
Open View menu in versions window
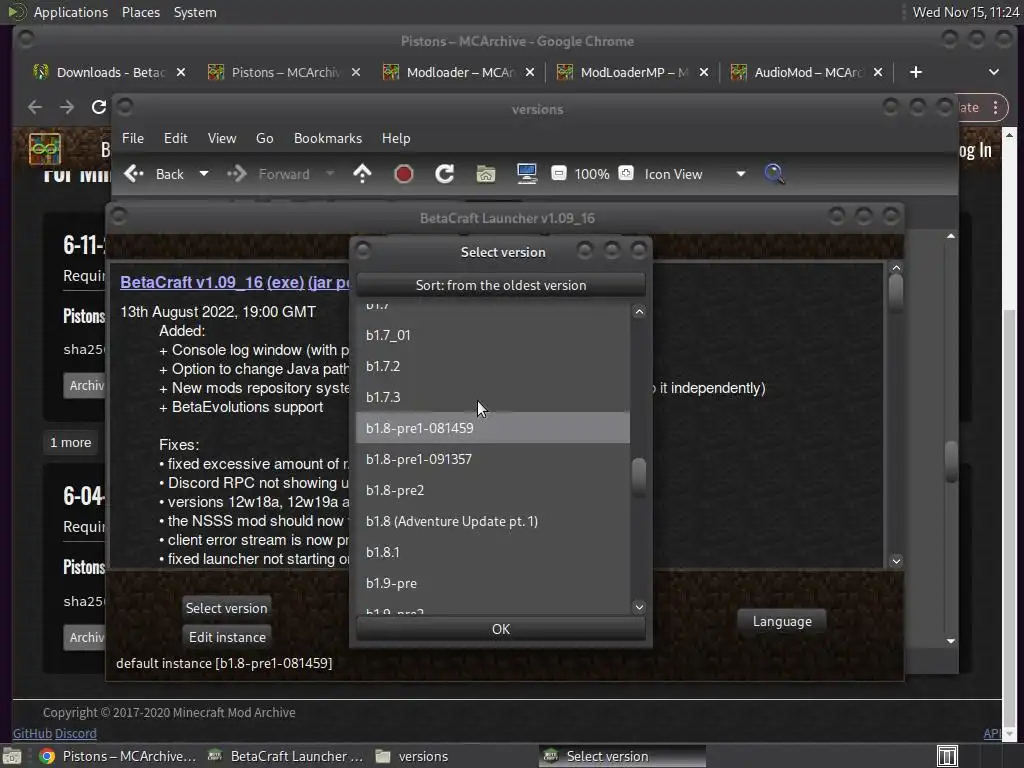pyautogui.click(x=222, y=138)
